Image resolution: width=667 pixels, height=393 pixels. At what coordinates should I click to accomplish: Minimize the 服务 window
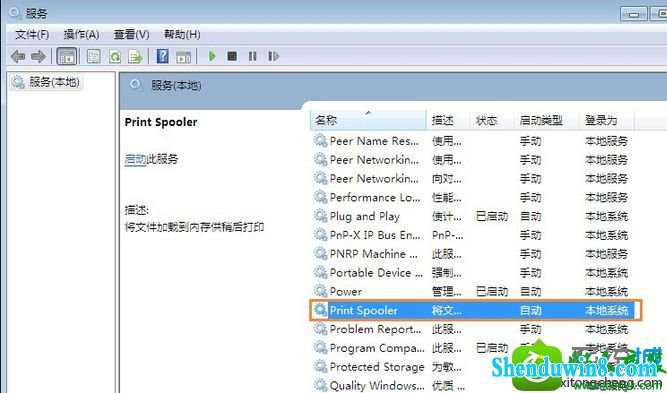[633, 14]
